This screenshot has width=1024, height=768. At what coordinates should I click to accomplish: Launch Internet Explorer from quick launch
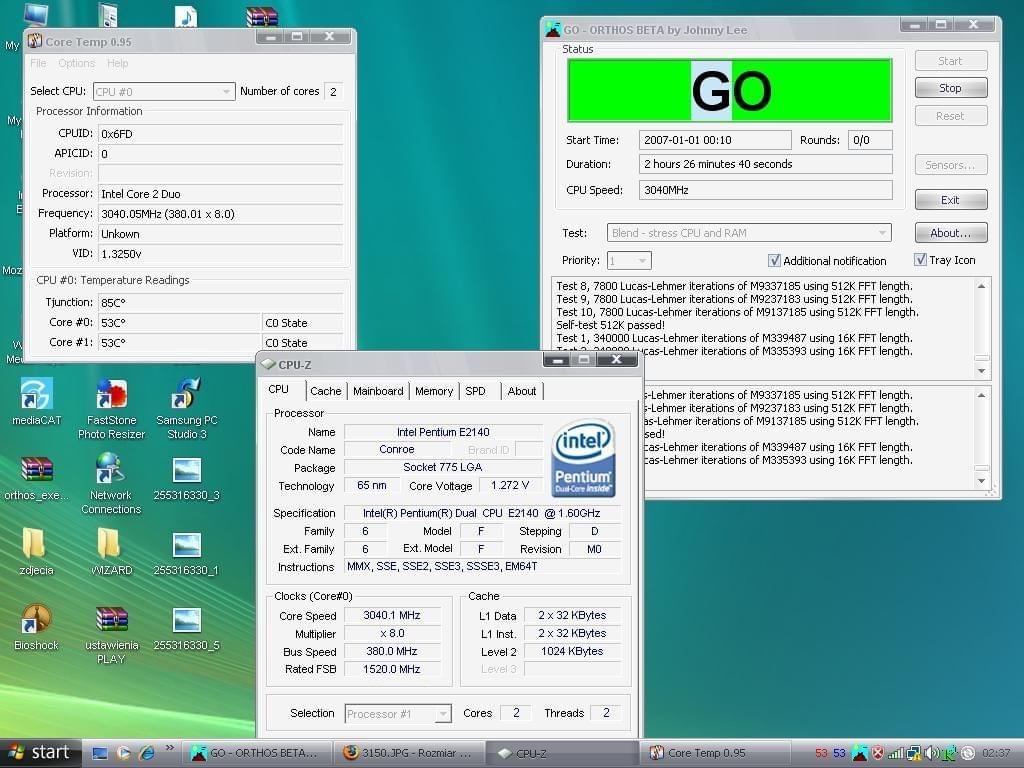click(x=148, y=754)
